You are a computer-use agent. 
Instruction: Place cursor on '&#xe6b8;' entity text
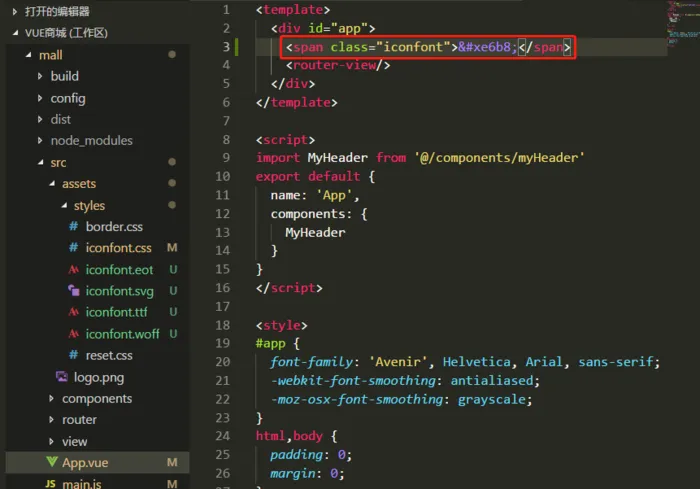click(488, 46)
